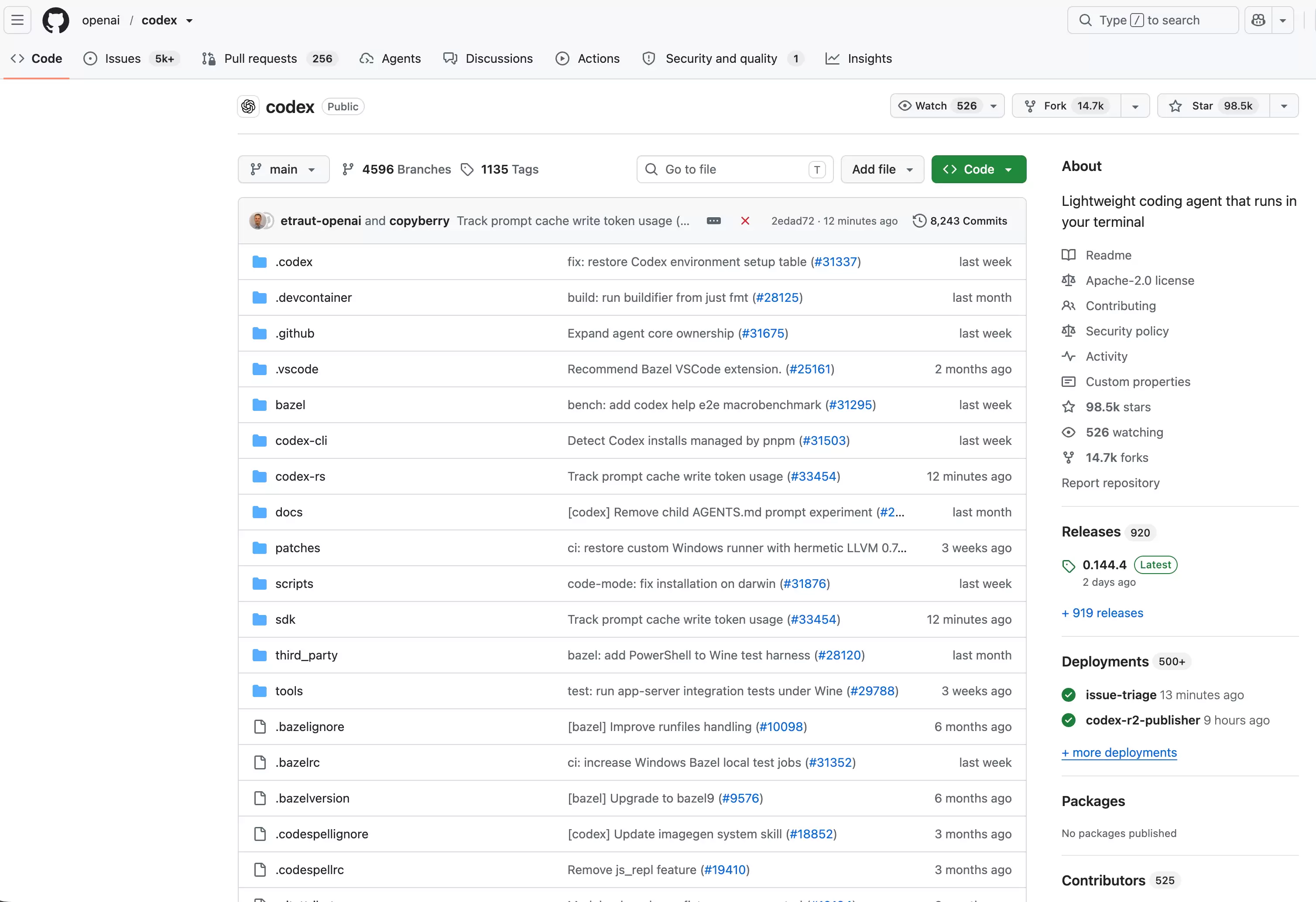Click the OpenAI repository avatar icon
The width and height of the screenshot is (1316, 902).
[x=248, y=106]
